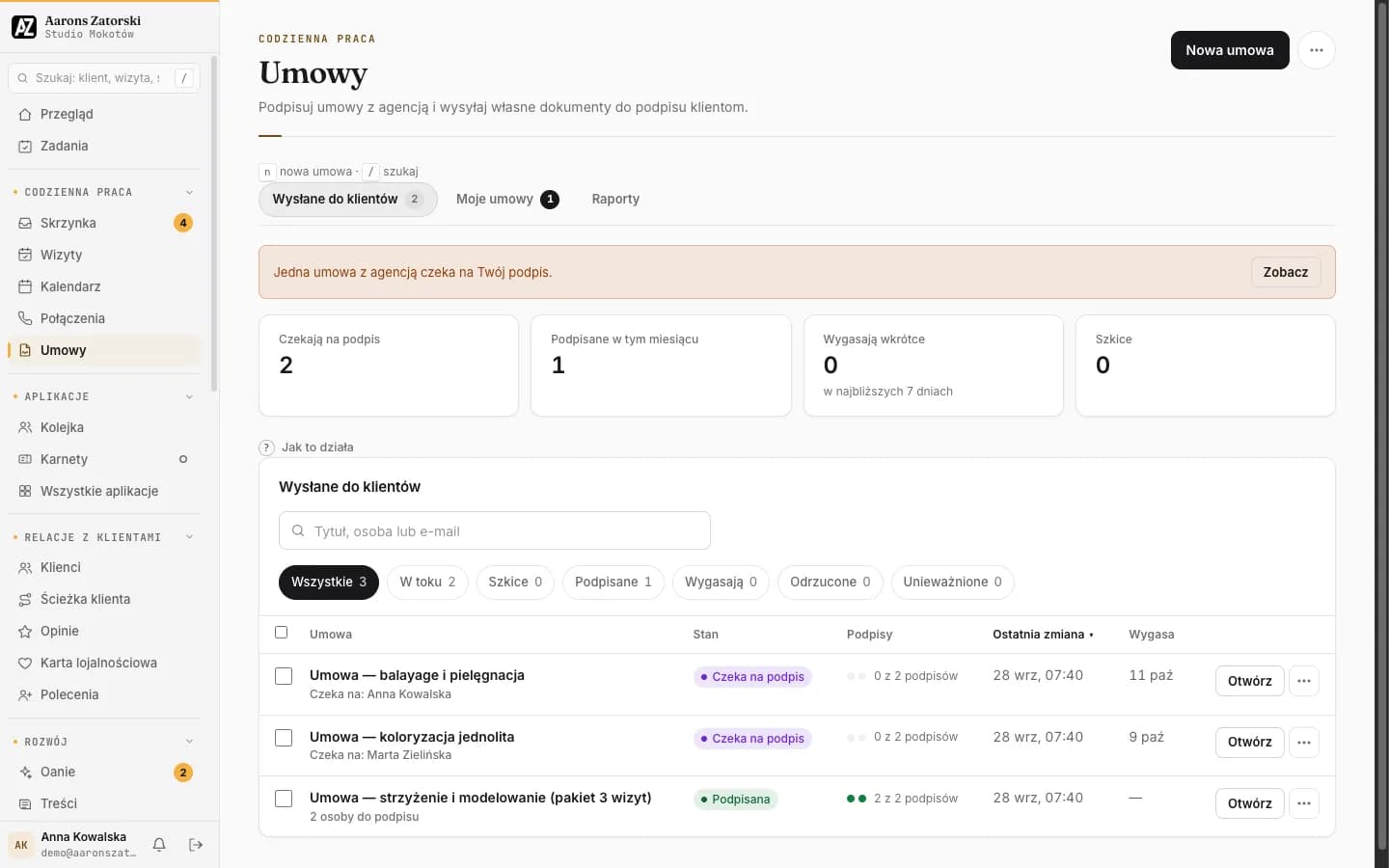The height and width of the screenshot is (868, 1389).
Task: Go to Wizyty calendar-check icon
Action: coord(25,255)
